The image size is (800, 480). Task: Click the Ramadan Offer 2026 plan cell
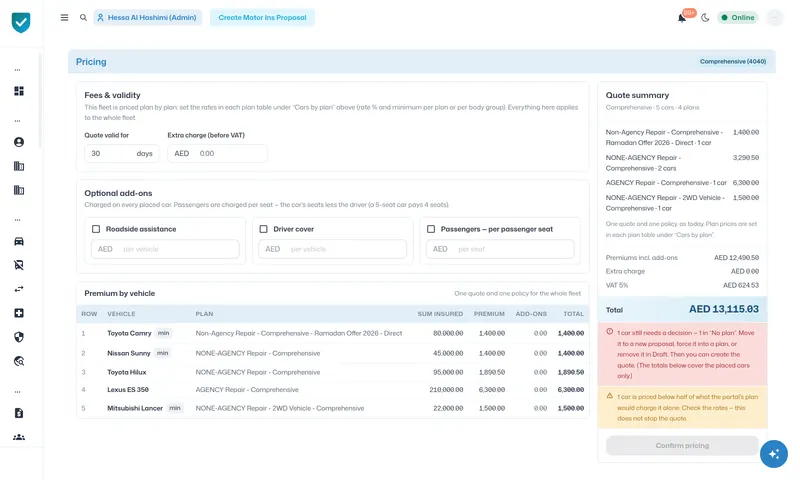pyautogui.click(x=298, y=333)
